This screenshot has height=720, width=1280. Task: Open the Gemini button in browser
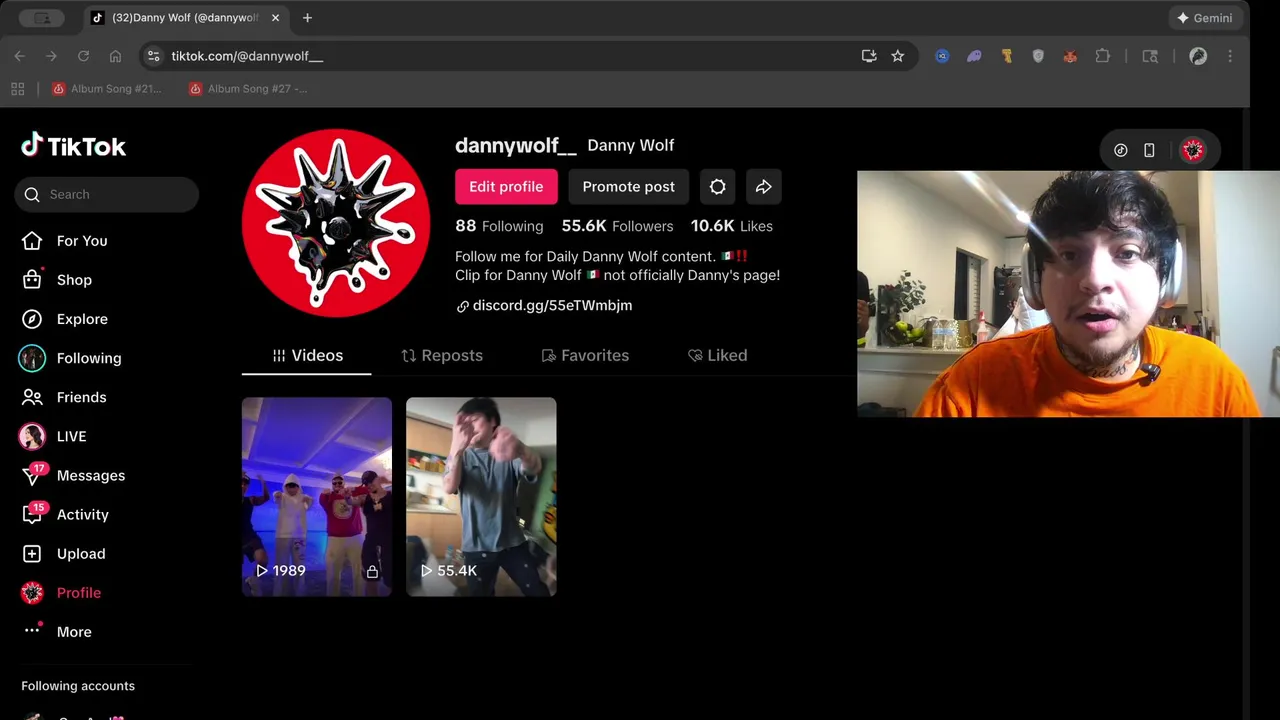(x=1204, y=18)
